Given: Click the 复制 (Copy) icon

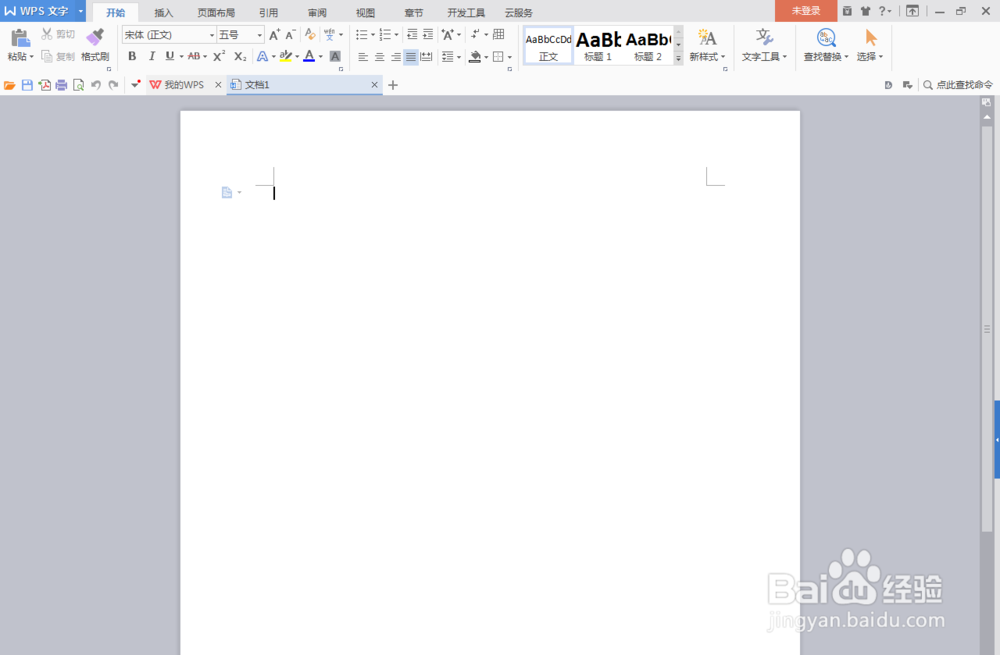Looking at the screenshot, I should (47, 56).
